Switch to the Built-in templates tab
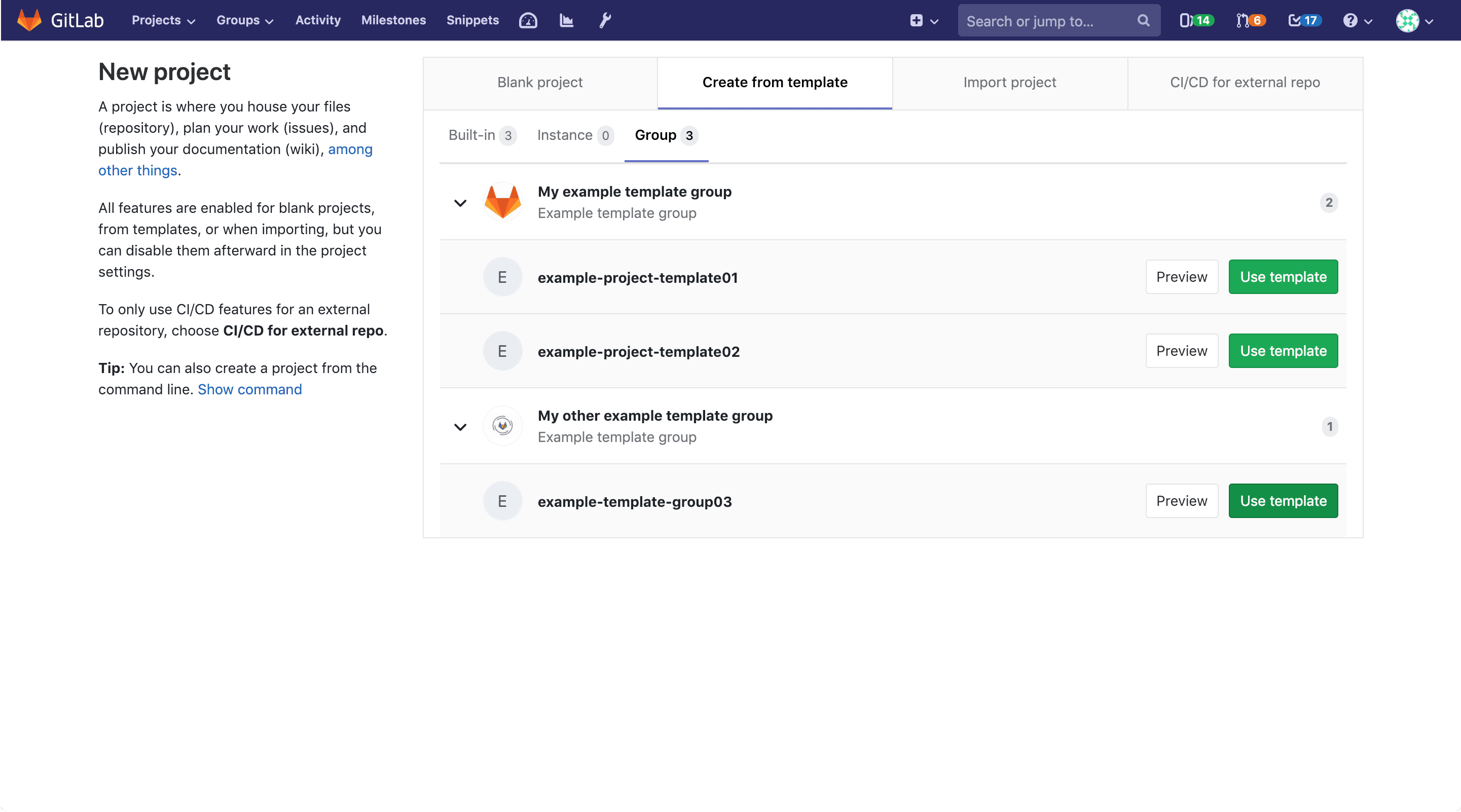This screenshot has width=1461, height=812. point(481,135)
